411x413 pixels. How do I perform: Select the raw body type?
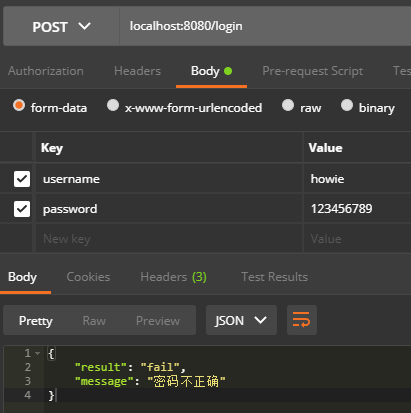pos(288,105)
